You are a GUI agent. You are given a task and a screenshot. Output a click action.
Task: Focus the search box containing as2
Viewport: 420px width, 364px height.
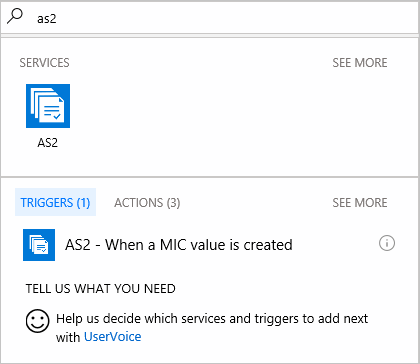[210, 18]
